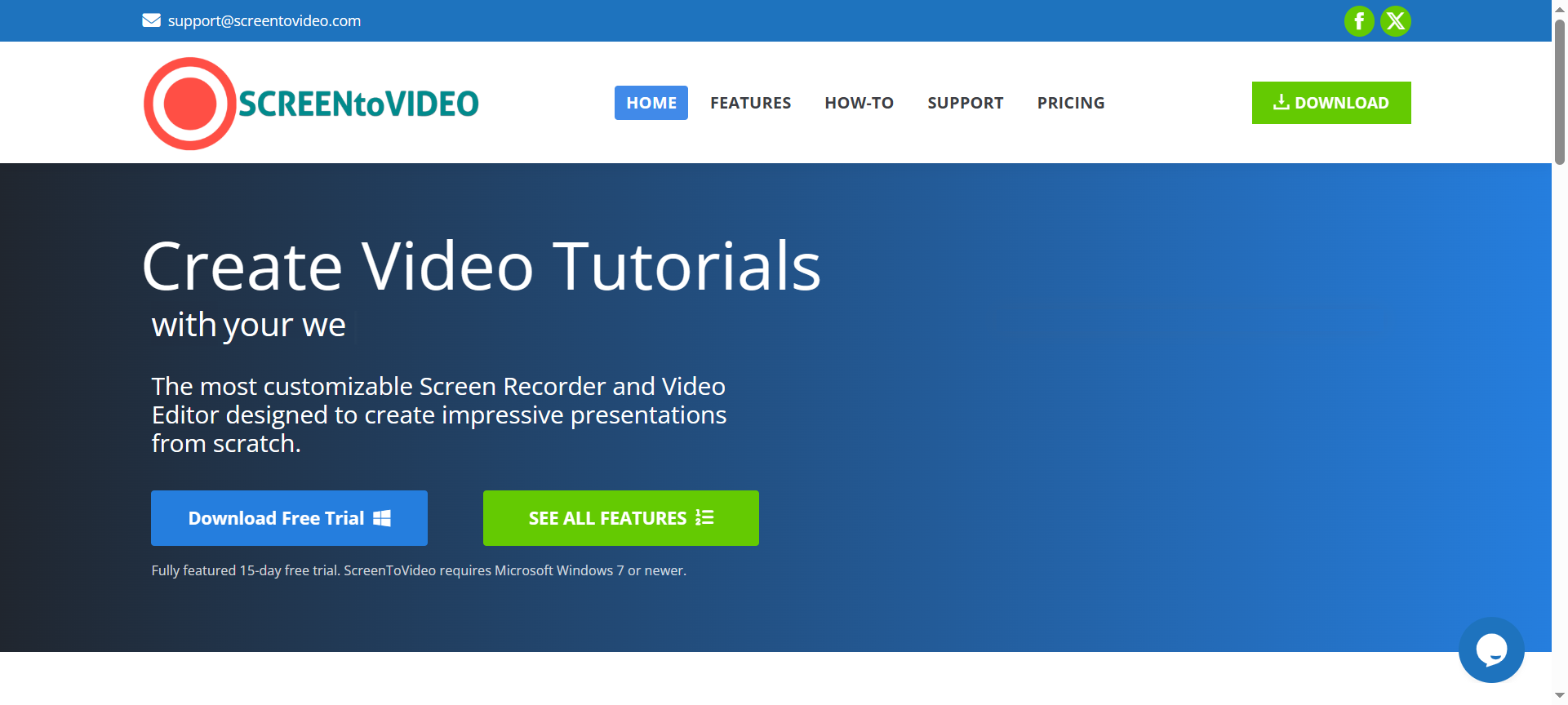Open the HOW-TO menu item
The height and width of the screenshot is (705, 1568).
(859, 103)
